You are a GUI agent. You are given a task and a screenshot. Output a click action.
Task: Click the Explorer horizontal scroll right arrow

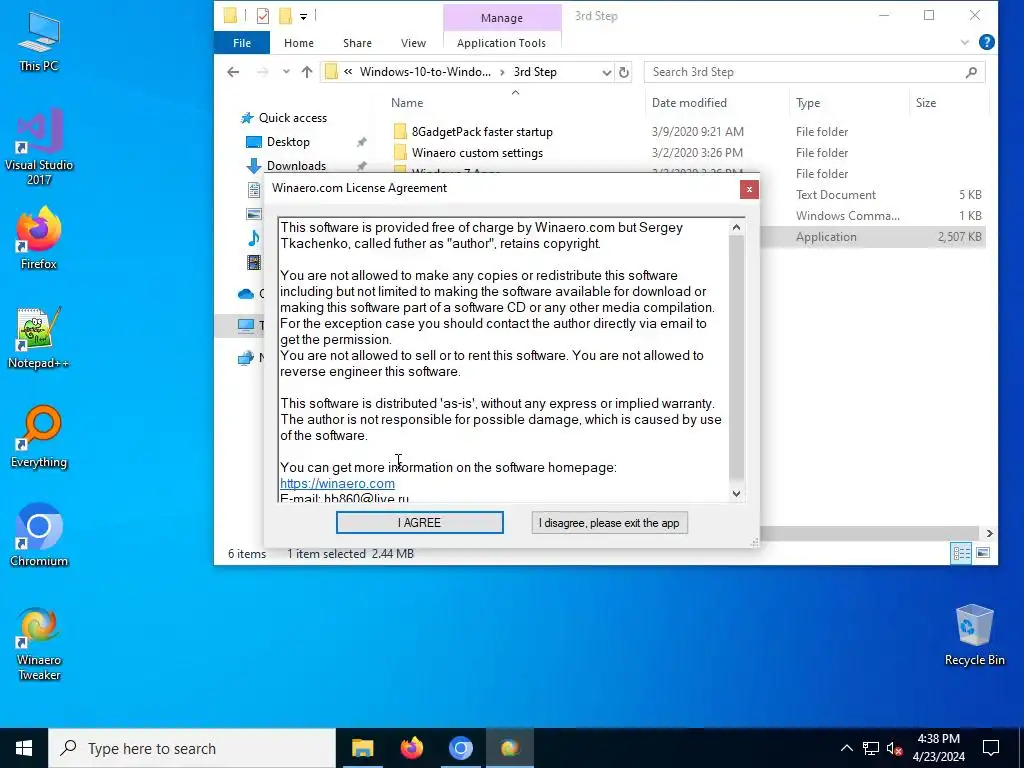click(x=989, y=533)
